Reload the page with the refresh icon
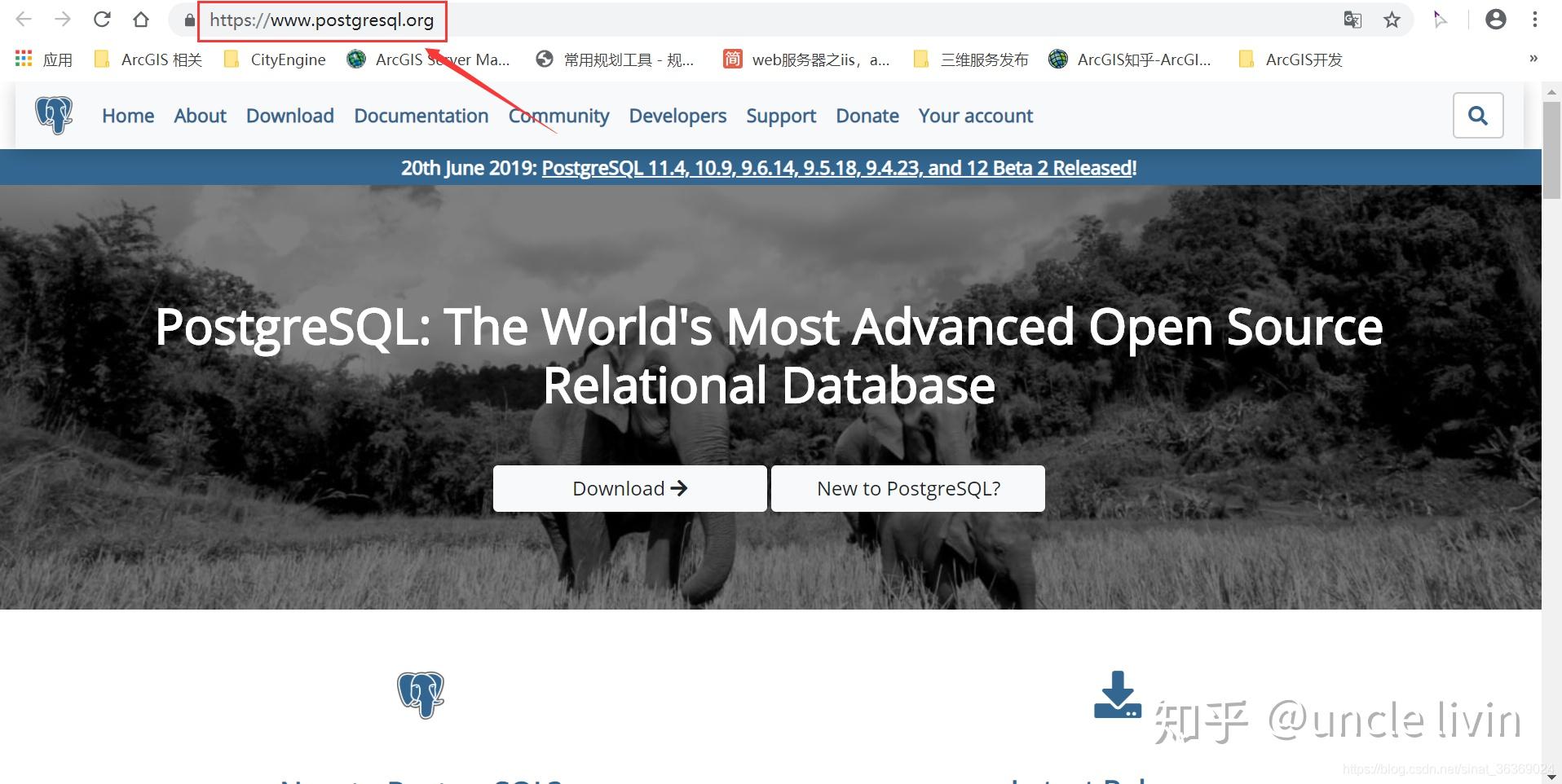Viewport: 1562px width, 784px height. pos(100,19)
